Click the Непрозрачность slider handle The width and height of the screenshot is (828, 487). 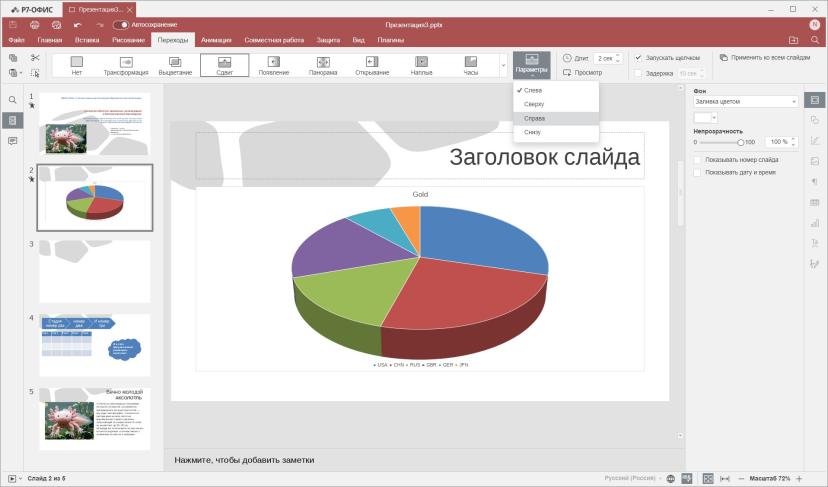point(741,142)
